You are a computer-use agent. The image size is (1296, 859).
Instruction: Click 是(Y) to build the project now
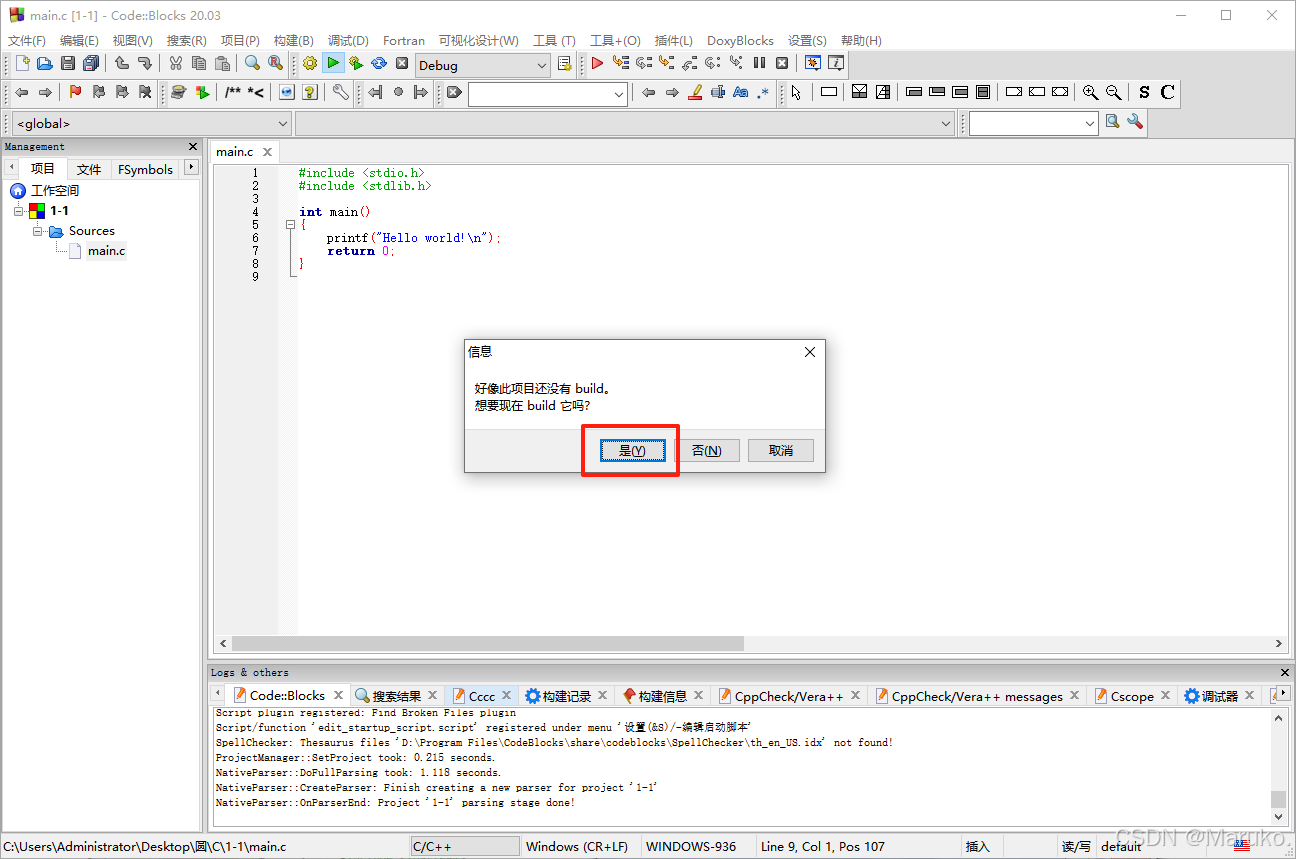pos(630,450)
